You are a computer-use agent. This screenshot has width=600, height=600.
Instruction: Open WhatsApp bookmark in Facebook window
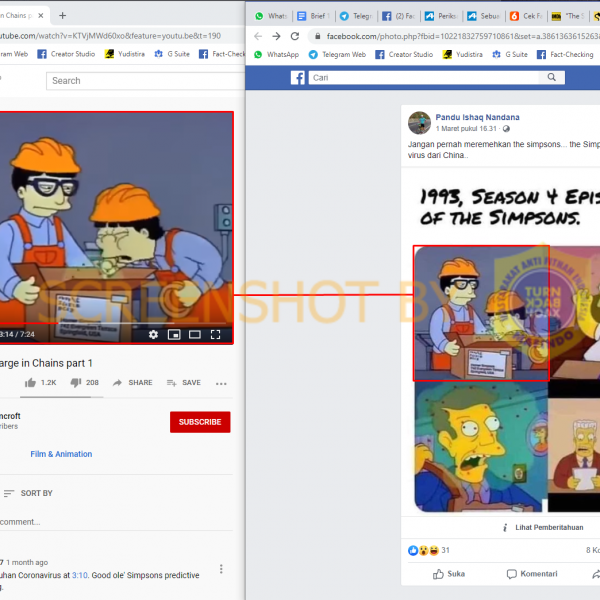click(277, 54)
